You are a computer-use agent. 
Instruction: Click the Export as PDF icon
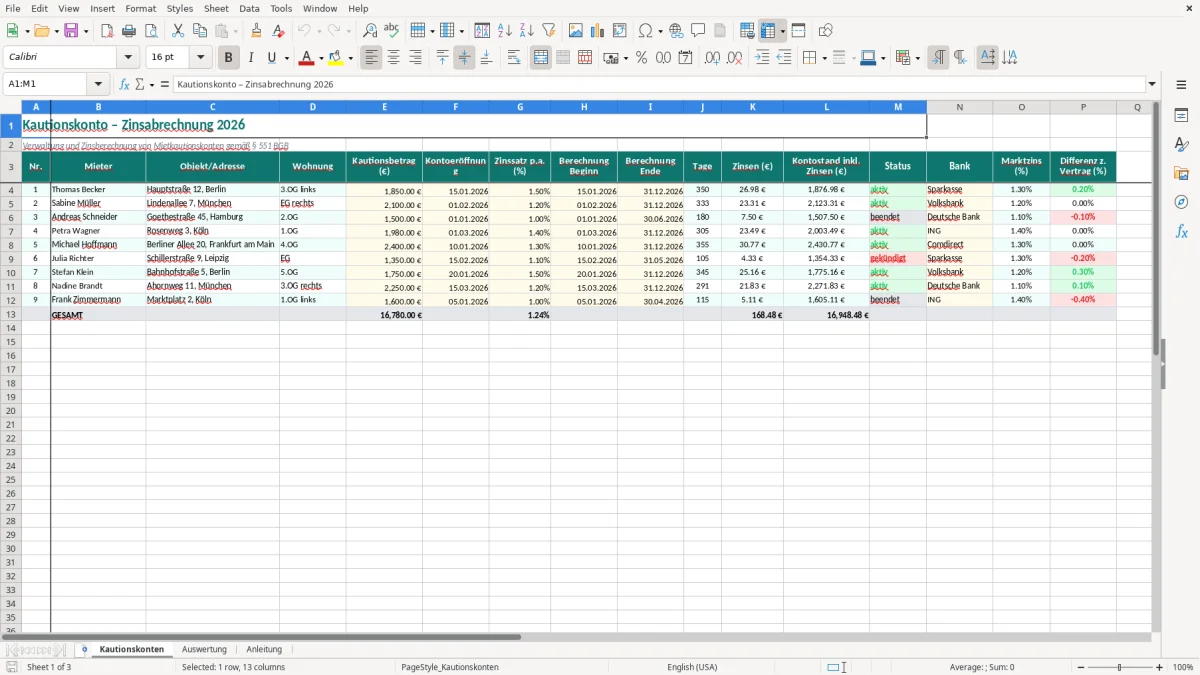107,31
